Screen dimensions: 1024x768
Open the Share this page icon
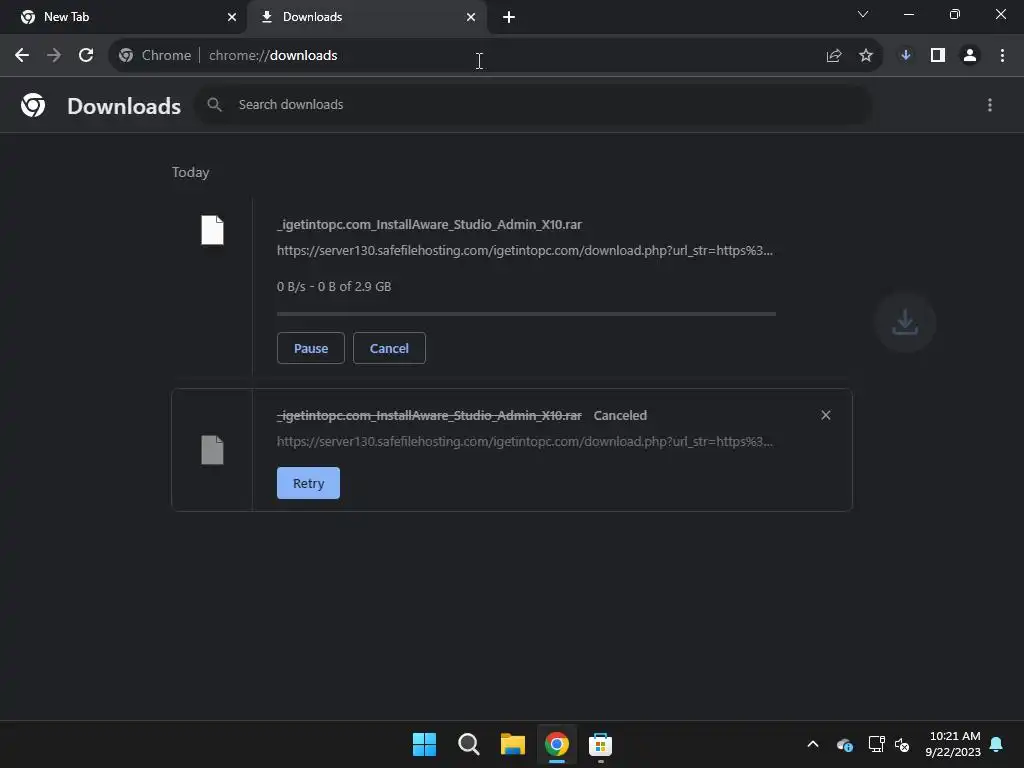click(x=833, y=56)
